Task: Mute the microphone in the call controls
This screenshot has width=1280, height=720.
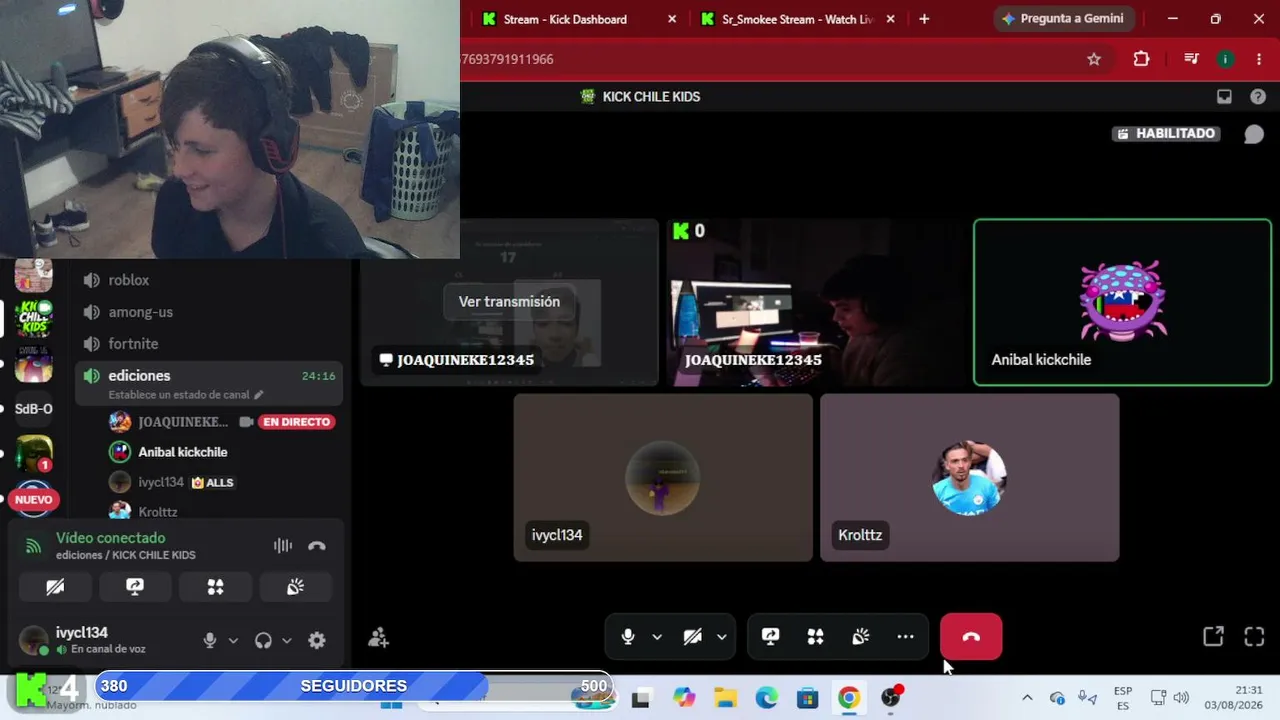Action: coord(628,637)
